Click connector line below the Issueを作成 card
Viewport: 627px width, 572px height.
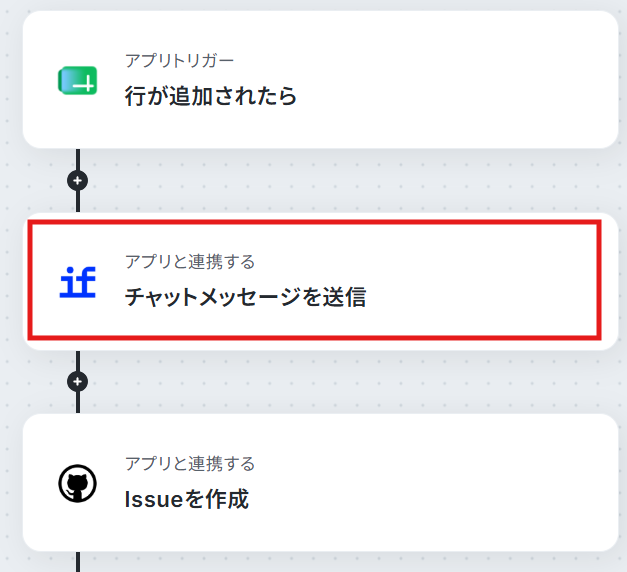[x=78, y=562]
